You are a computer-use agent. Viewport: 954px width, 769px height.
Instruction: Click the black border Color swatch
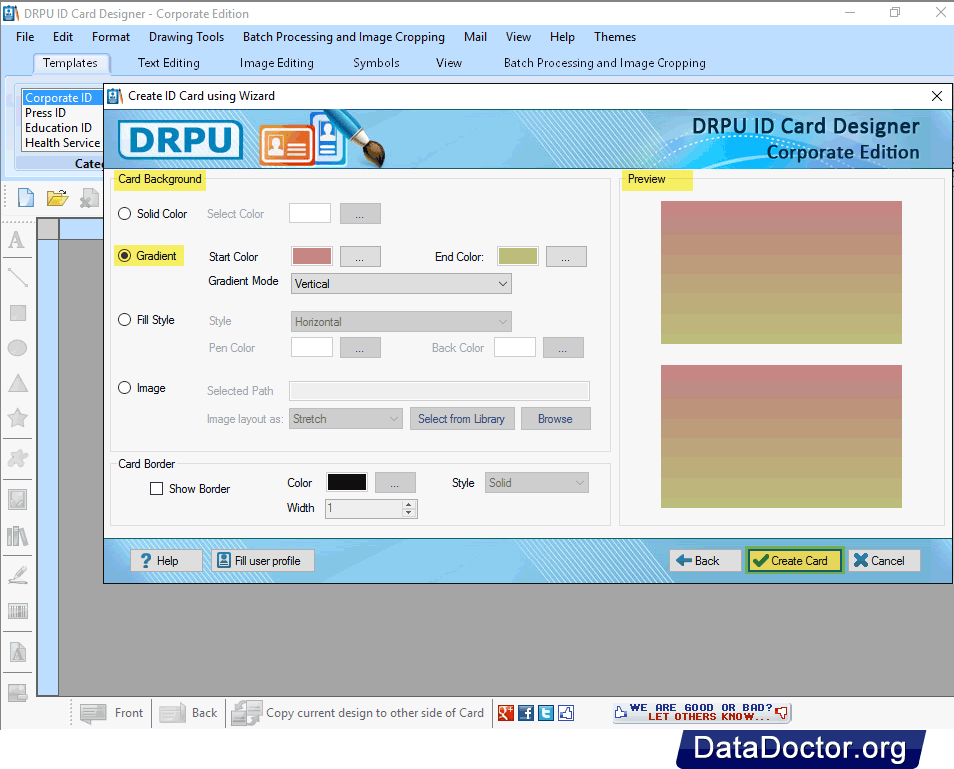tap(347, 482)
